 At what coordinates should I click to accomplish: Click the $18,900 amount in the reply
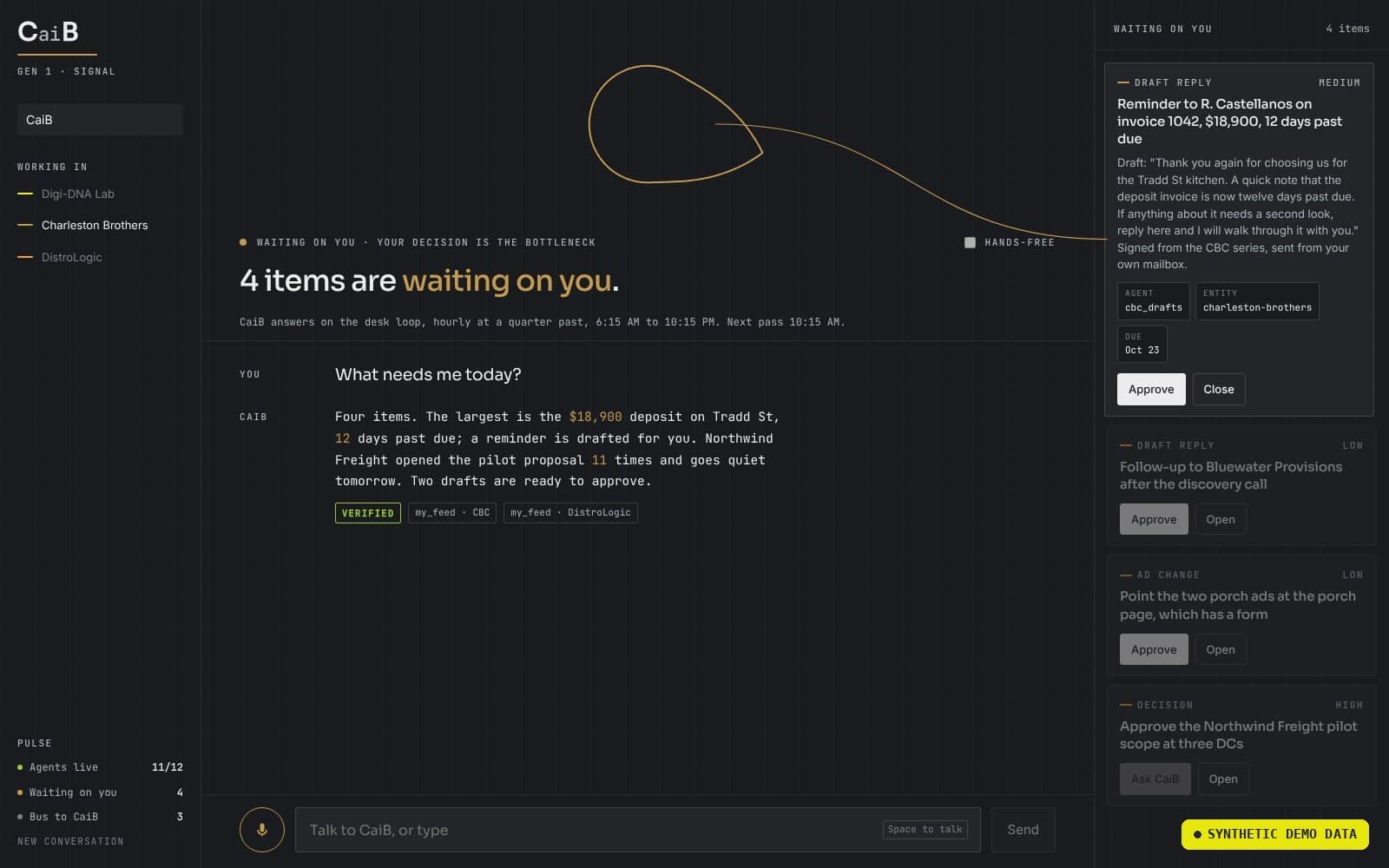point(596,417)
